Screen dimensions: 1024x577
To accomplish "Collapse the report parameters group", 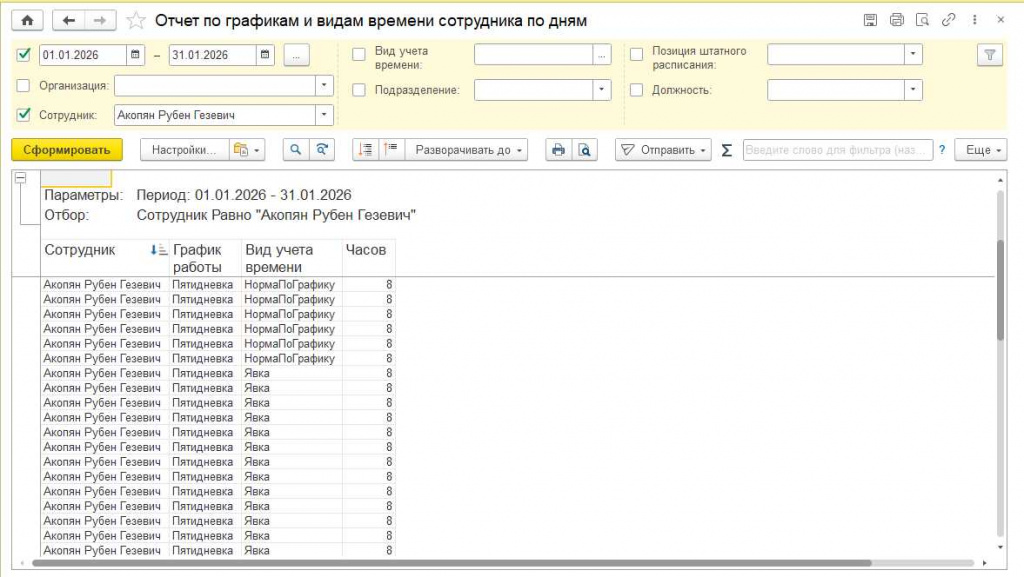I will click(20, 178).
